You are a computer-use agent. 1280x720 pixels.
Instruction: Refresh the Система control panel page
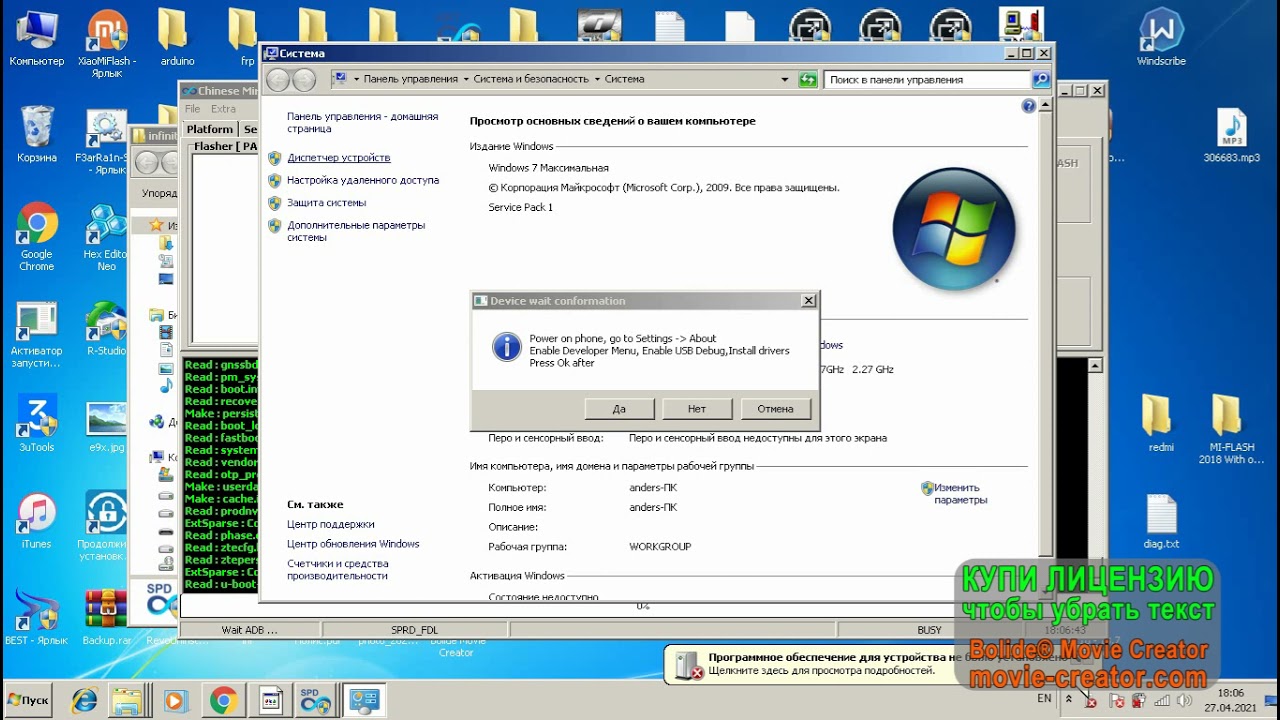click(x=808, y=79)
